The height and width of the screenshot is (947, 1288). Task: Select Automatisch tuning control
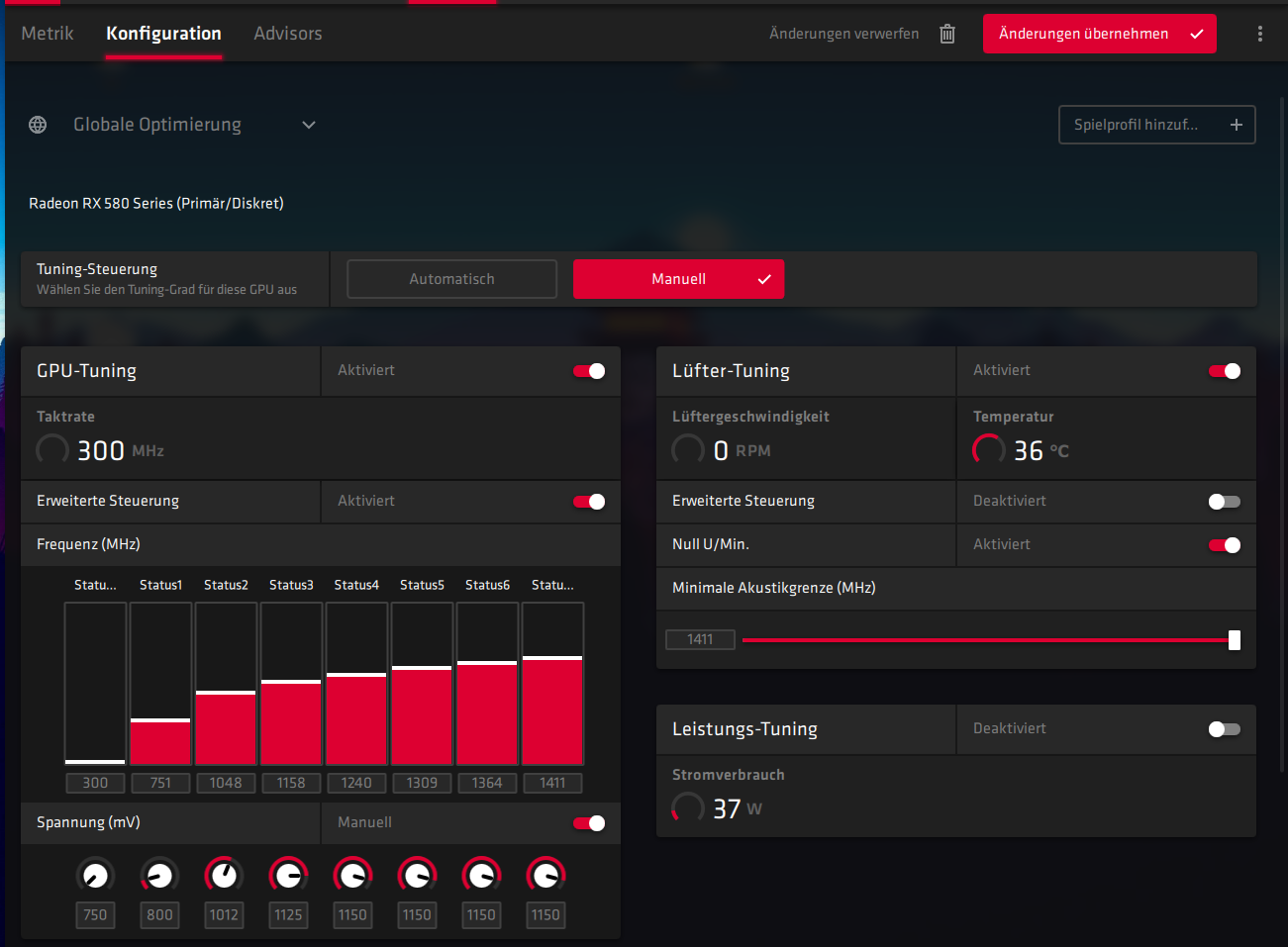point(451,279)
